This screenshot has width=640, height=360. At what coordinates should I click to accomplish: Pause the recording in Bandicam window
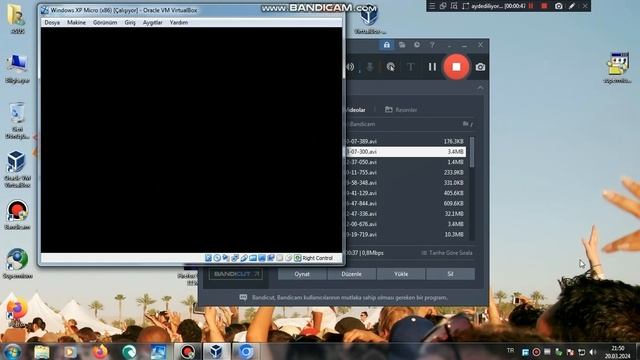pyautogui.click(x=432, y=67)
